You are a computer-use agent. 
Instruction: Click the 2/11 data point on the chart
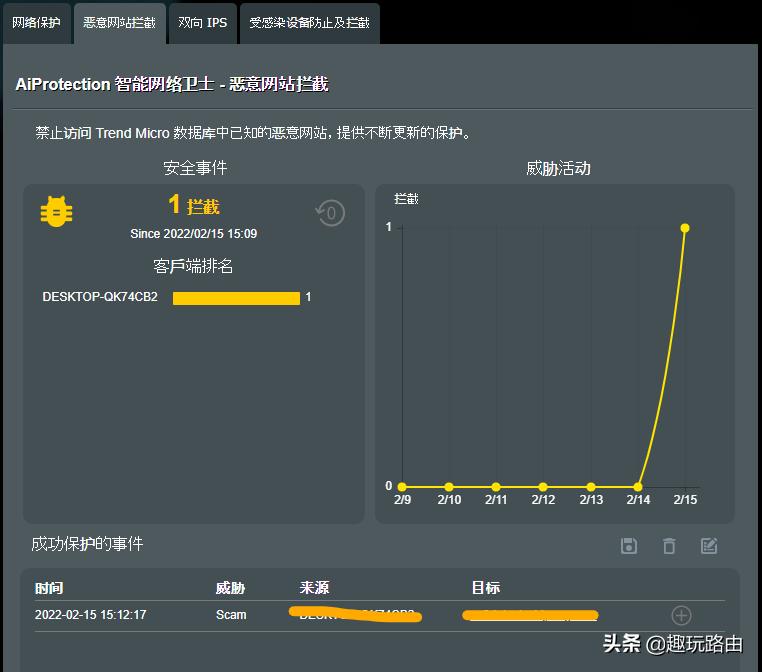click(x=496, y=486)
